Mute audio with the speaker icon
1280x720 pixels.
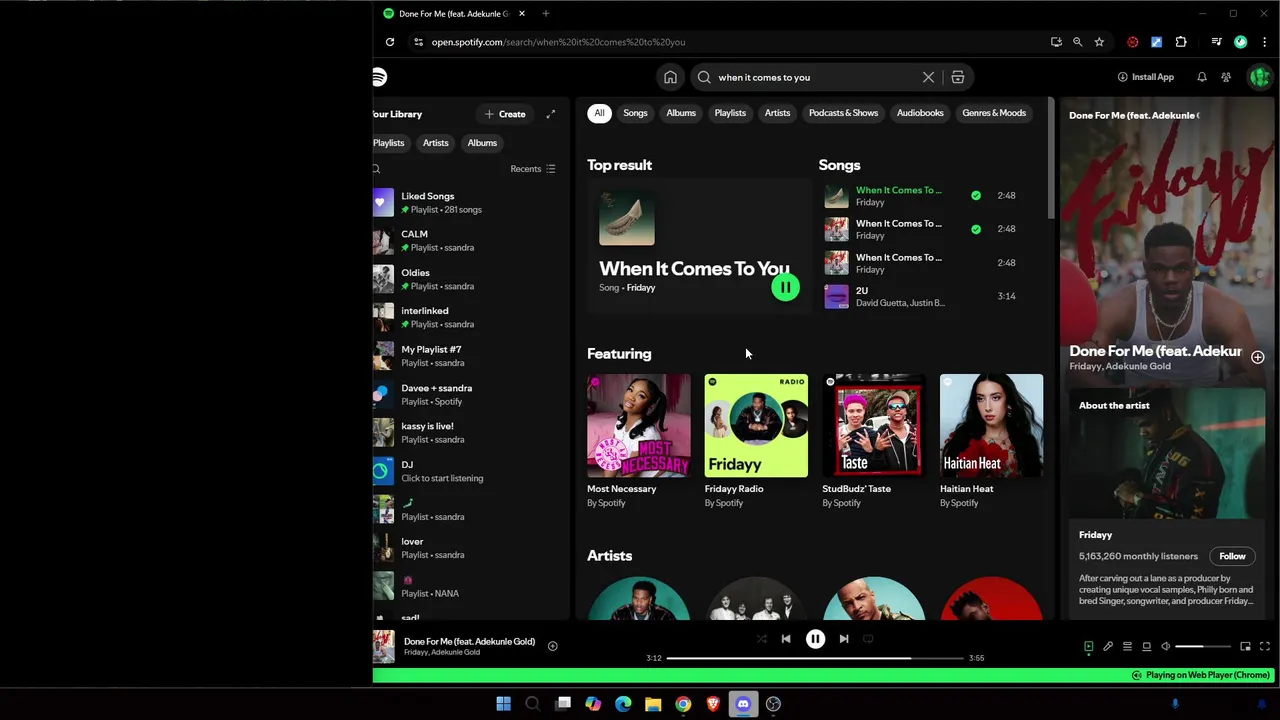1165,647
